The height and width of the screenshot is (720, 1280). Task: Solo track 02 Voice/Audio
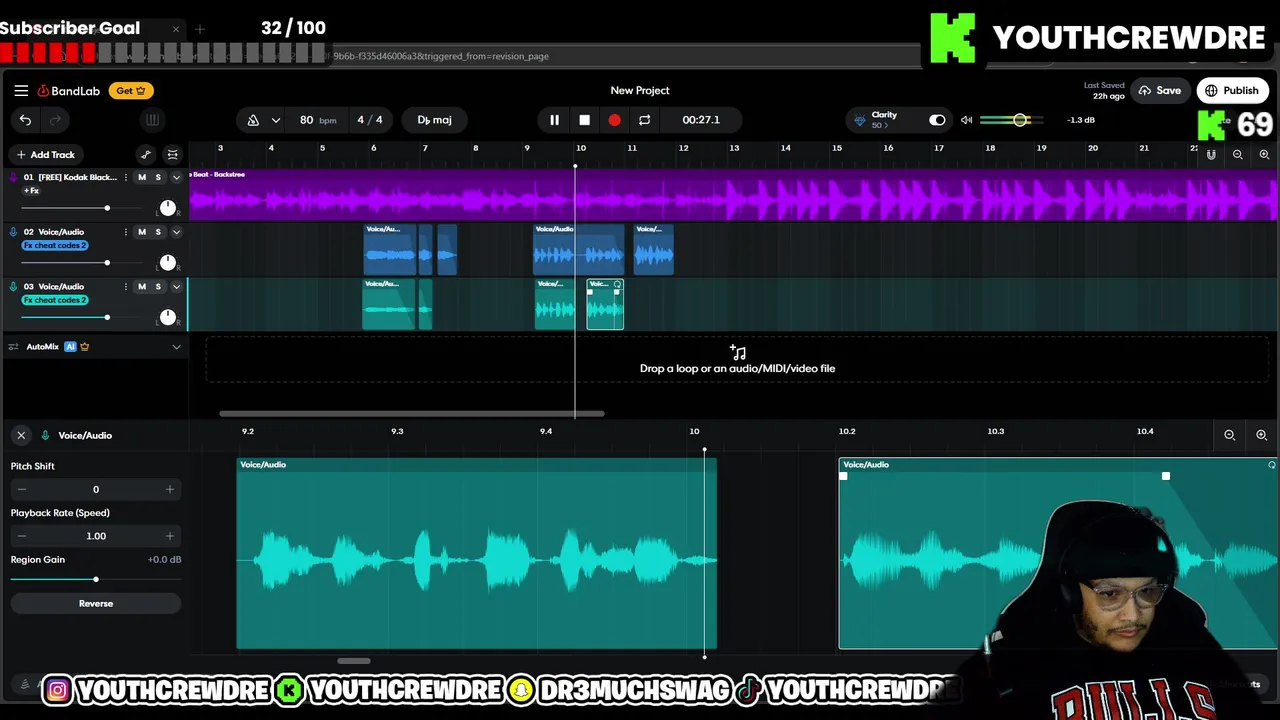click(158, 232)
